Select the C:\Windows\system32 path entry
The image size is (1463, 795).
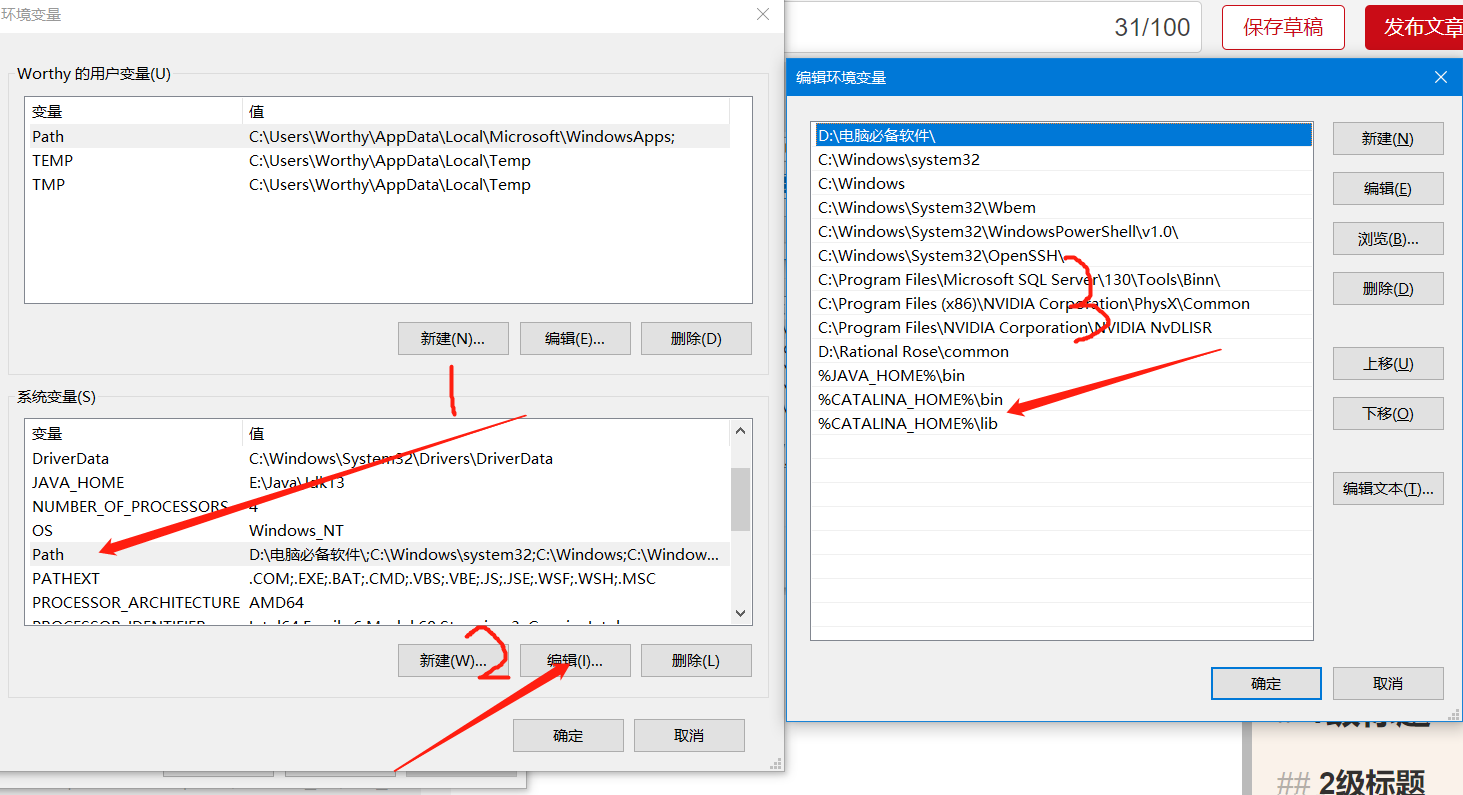click(1062, 159)
